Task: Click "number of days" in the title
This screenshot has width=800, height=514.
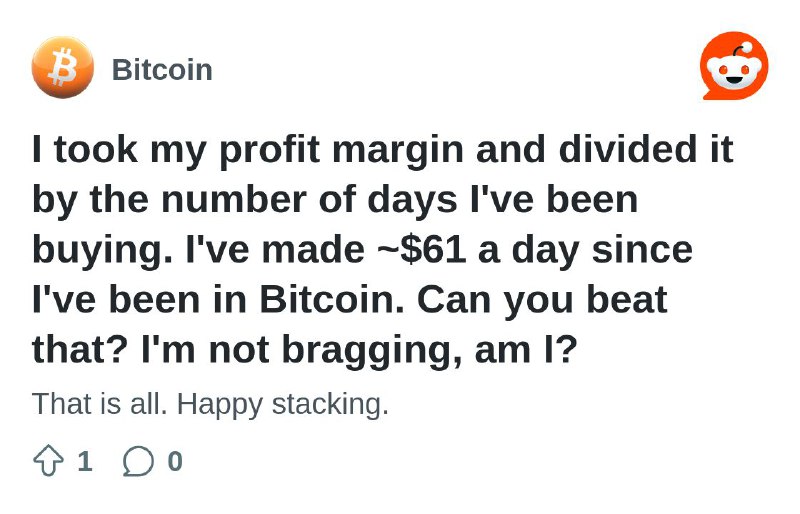Action: 309,200
